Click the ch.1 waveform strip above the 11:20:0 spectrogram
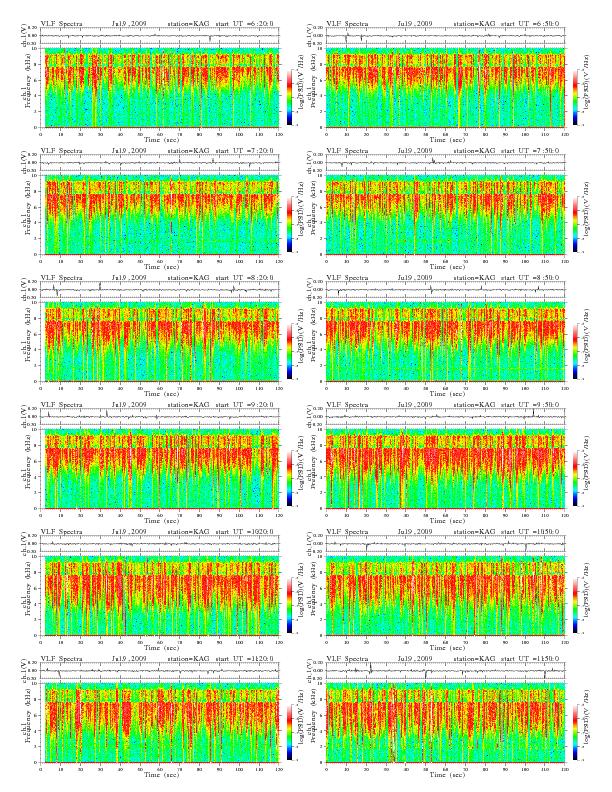The width and height of the screenshot is (612, 792). click(x=160, y=671)
